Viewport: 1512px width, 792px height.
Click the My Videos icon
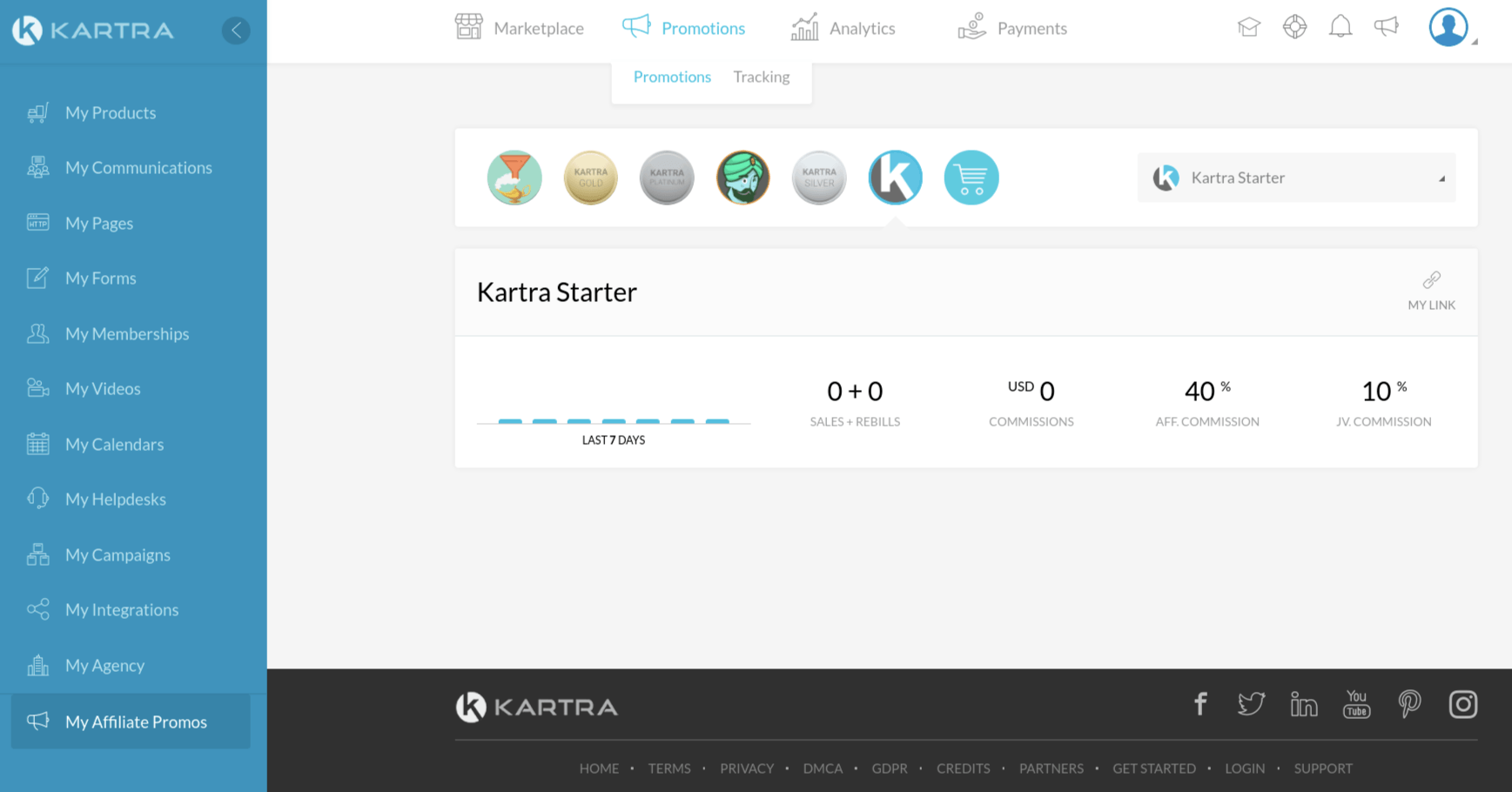tap(37, 388)
